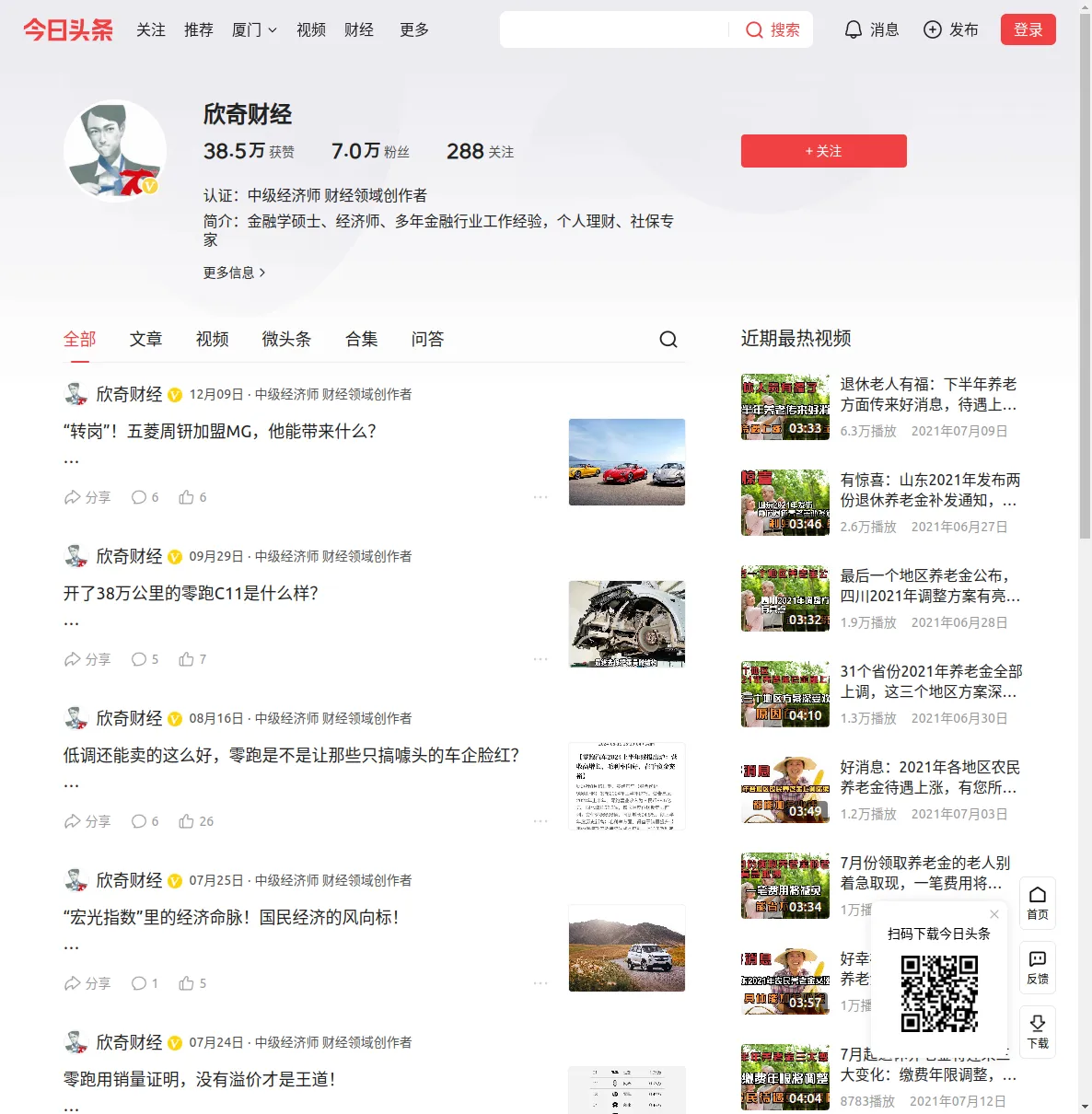This screenshot has height=1114, width=1092.
Task: Open comments on the 宏光指数 post
Action: pos(145,983)
